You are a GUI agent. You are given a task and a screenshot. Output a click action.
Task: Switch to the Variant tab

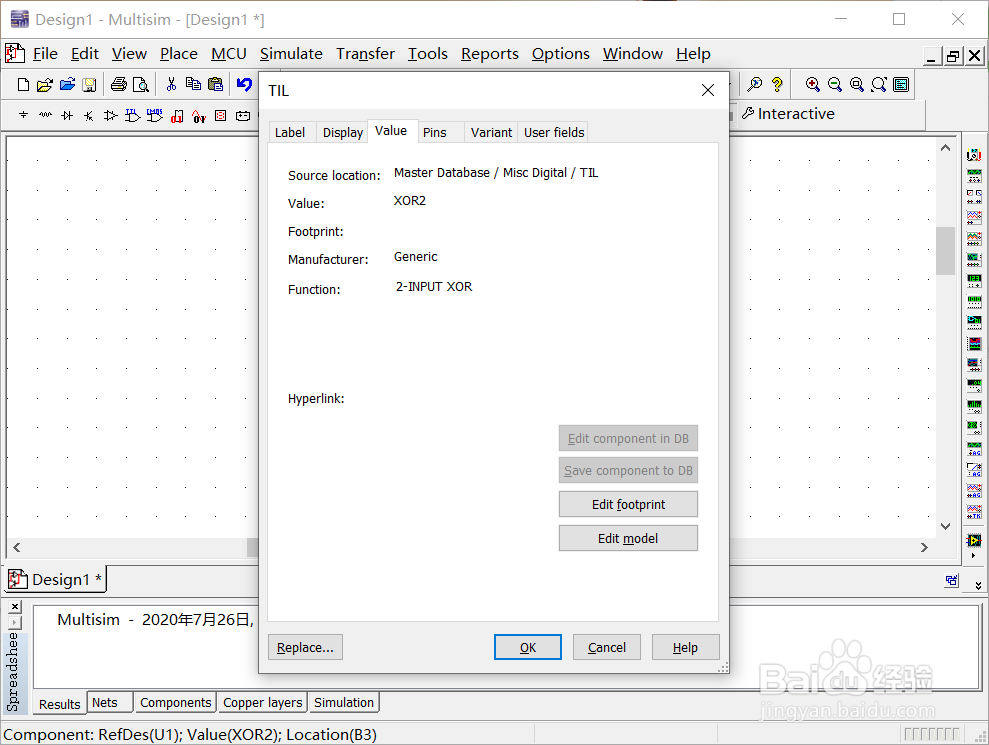(x=491, y=132)
